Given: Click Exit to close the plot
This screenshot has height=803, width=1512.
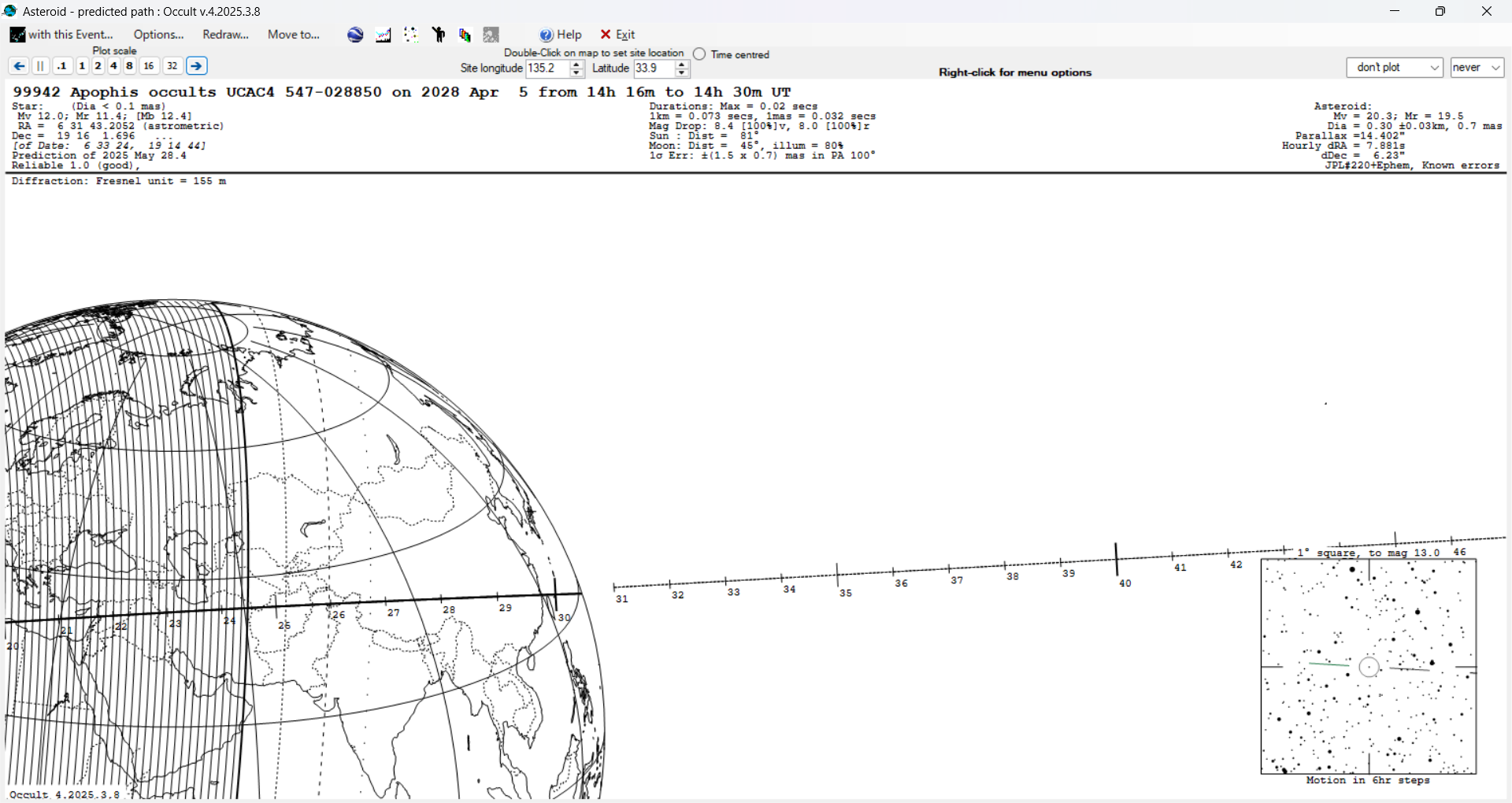Looking at the screenshot, I should pos(618,35).
